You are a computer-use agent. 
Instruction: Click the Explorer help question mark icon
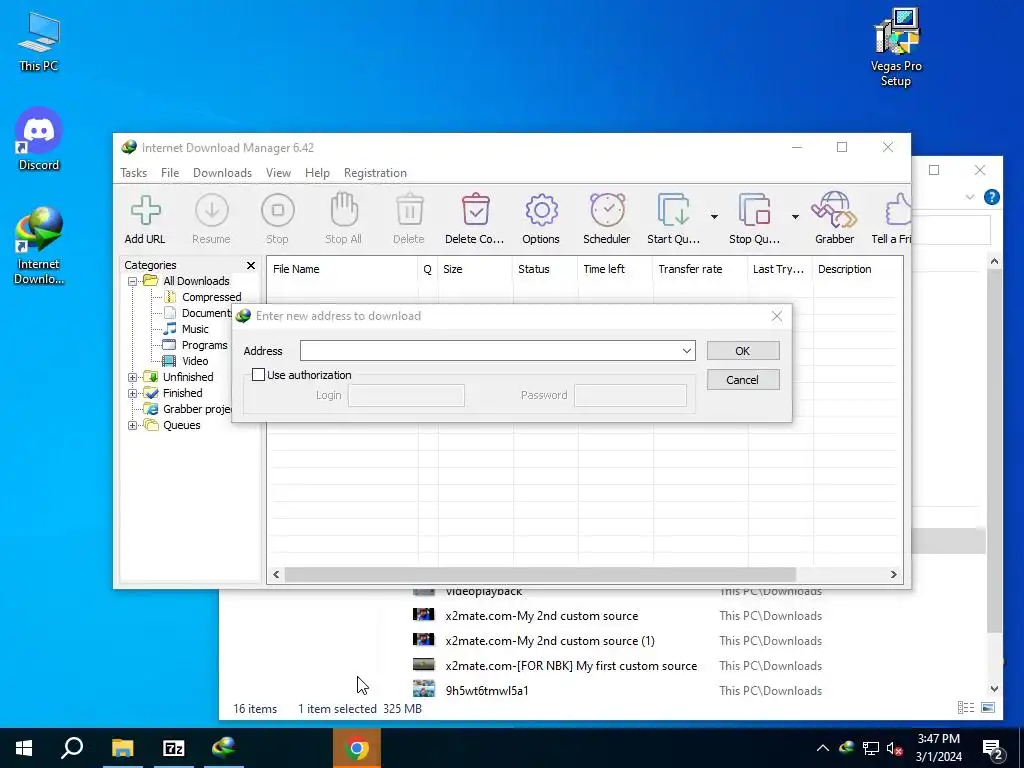[991, 197]
